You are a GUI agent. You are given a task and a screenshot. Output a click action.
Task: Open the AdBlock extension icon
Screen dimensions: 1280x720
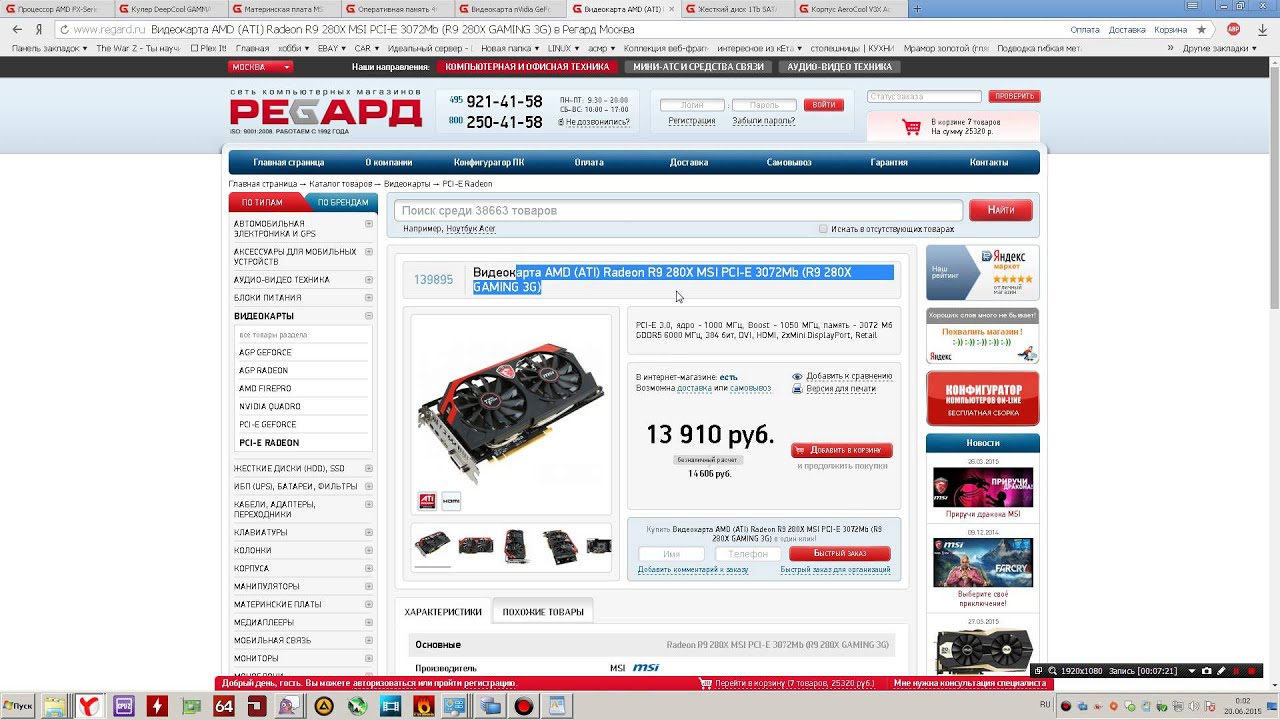point(1233,30)
